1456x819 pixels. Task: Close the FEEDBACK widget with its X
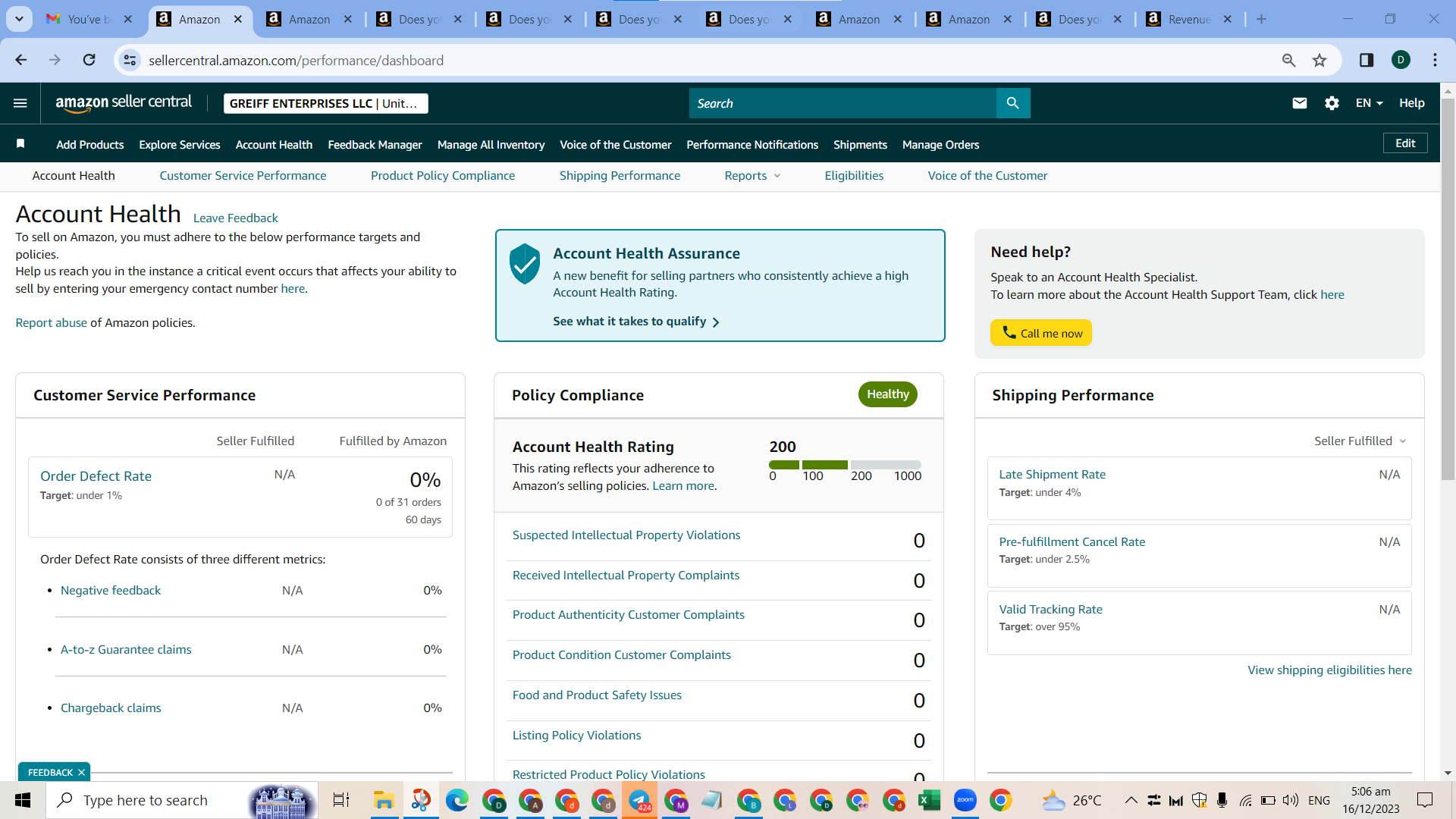click(81, 773)
